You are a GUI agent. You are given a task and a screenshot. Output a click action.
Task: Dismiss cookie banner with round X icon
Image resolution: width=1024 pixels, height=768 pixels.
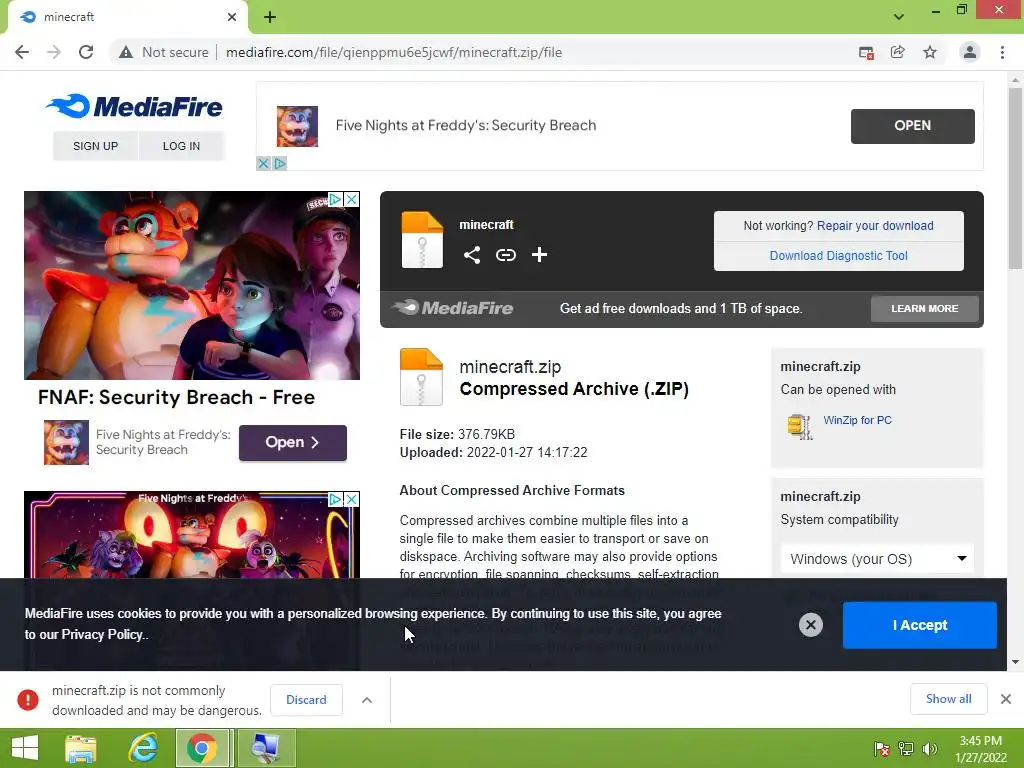pos(810,625)
